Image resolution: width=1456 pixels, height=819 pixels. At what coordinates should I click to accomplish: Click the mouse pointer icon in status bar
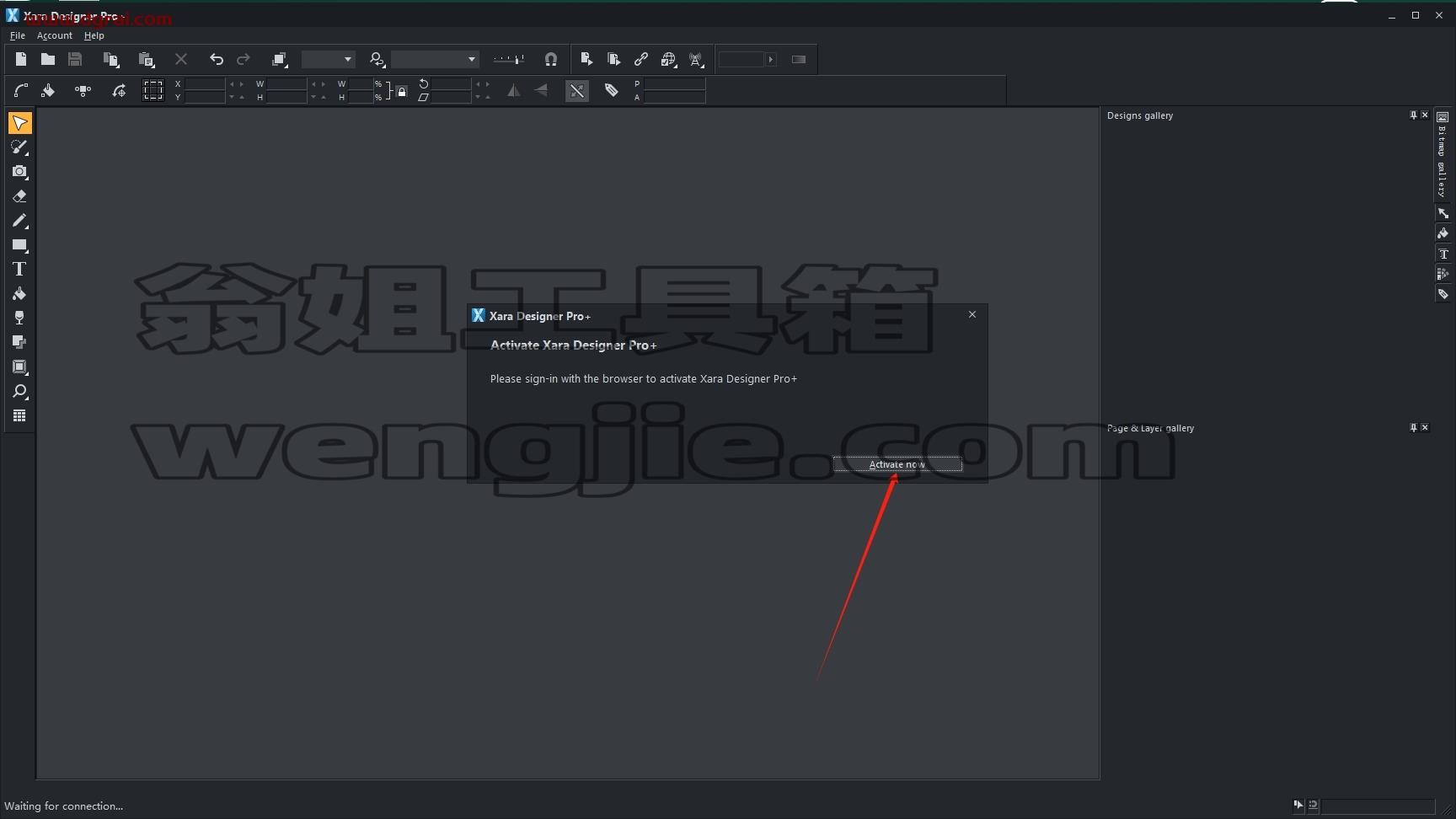click(x=1298, y=805)
